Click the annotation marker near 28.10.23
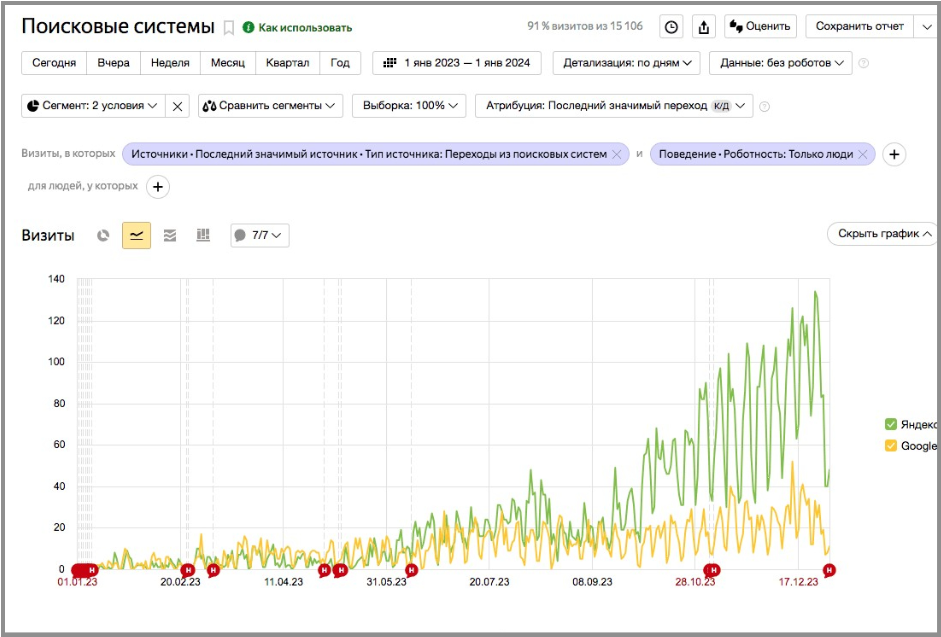 (712, 570)
